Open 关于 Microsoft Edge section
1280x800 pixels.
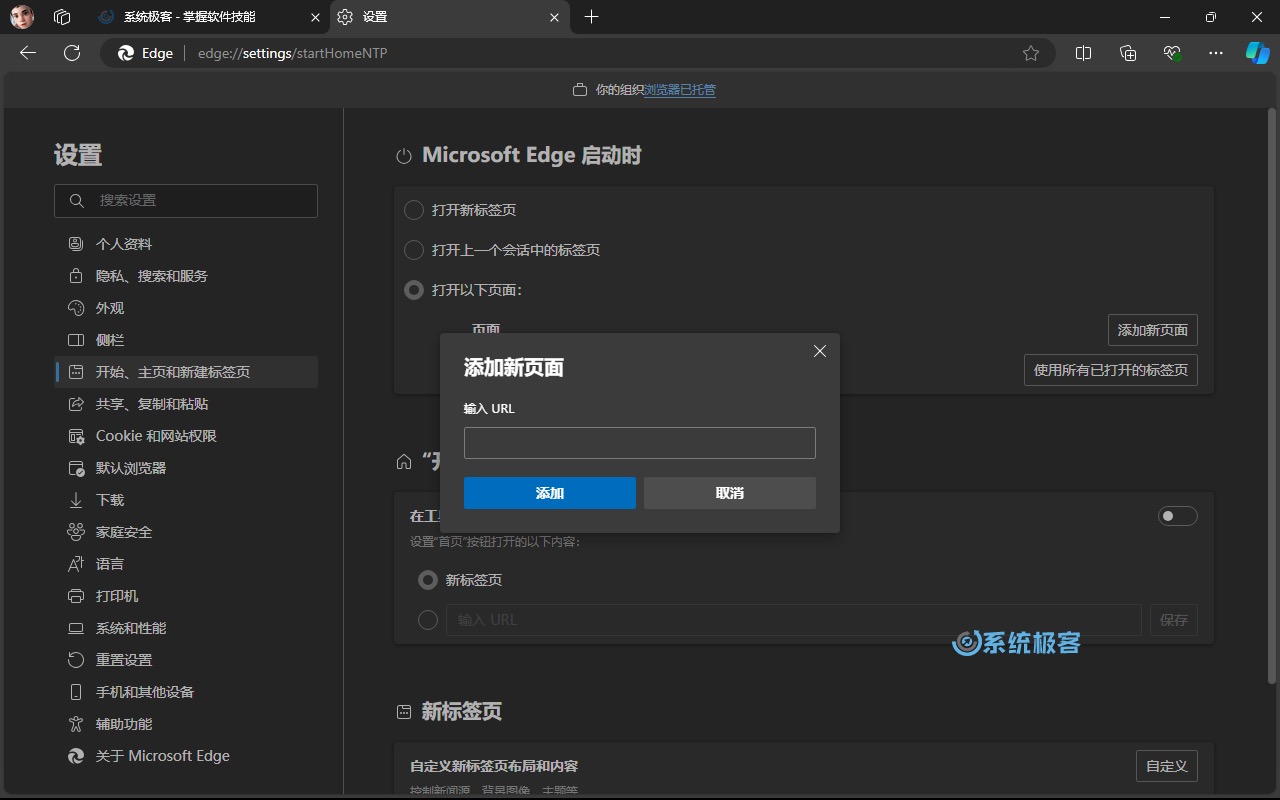tap(186, 756)
